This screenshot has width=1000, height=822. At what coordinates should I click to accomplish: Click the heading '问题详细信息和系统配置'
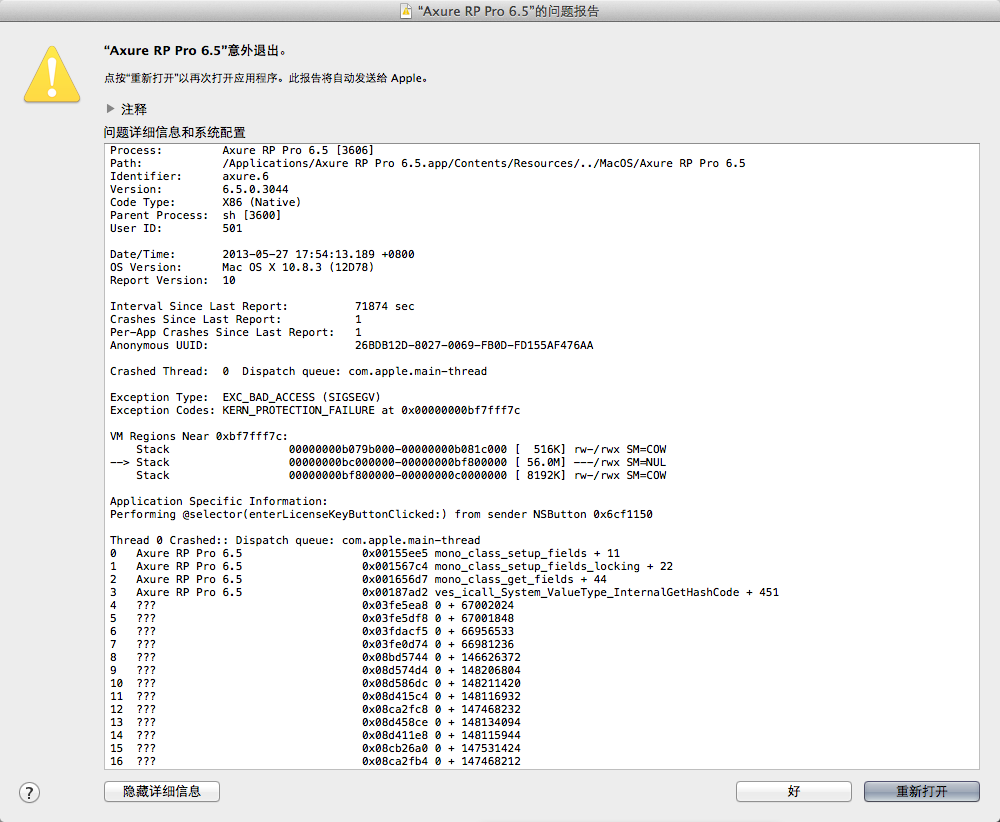[175, 133]
